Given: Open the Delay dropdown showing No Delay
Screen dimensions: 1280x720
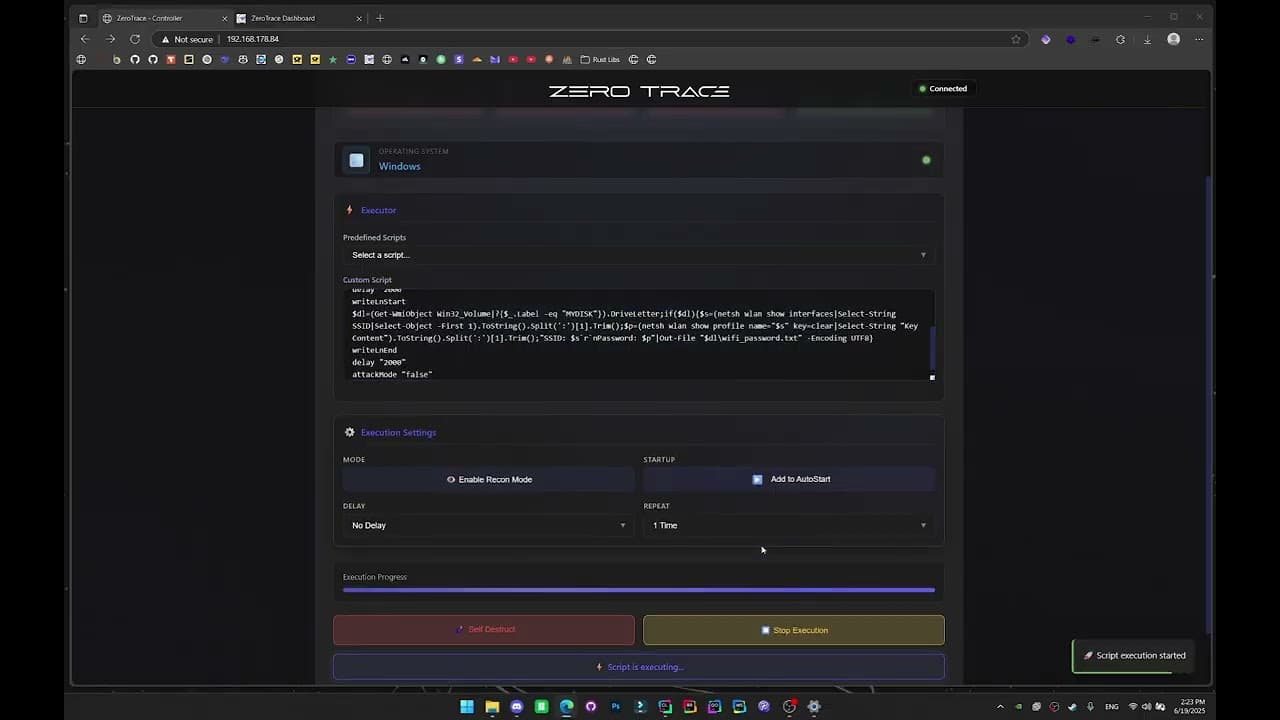Looking at the screenshot, I should 488,525.
